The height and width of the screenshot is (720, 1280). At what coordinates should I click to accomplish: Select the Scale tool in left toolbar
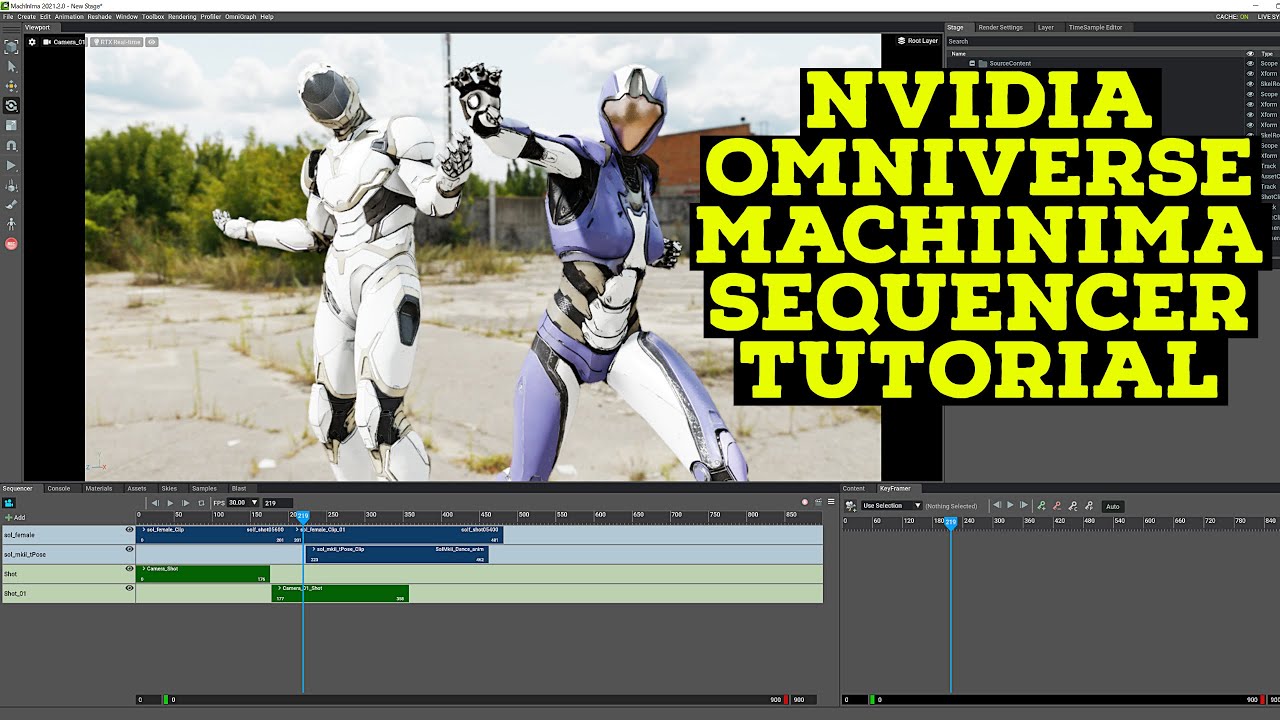click(x=12, y=125)
